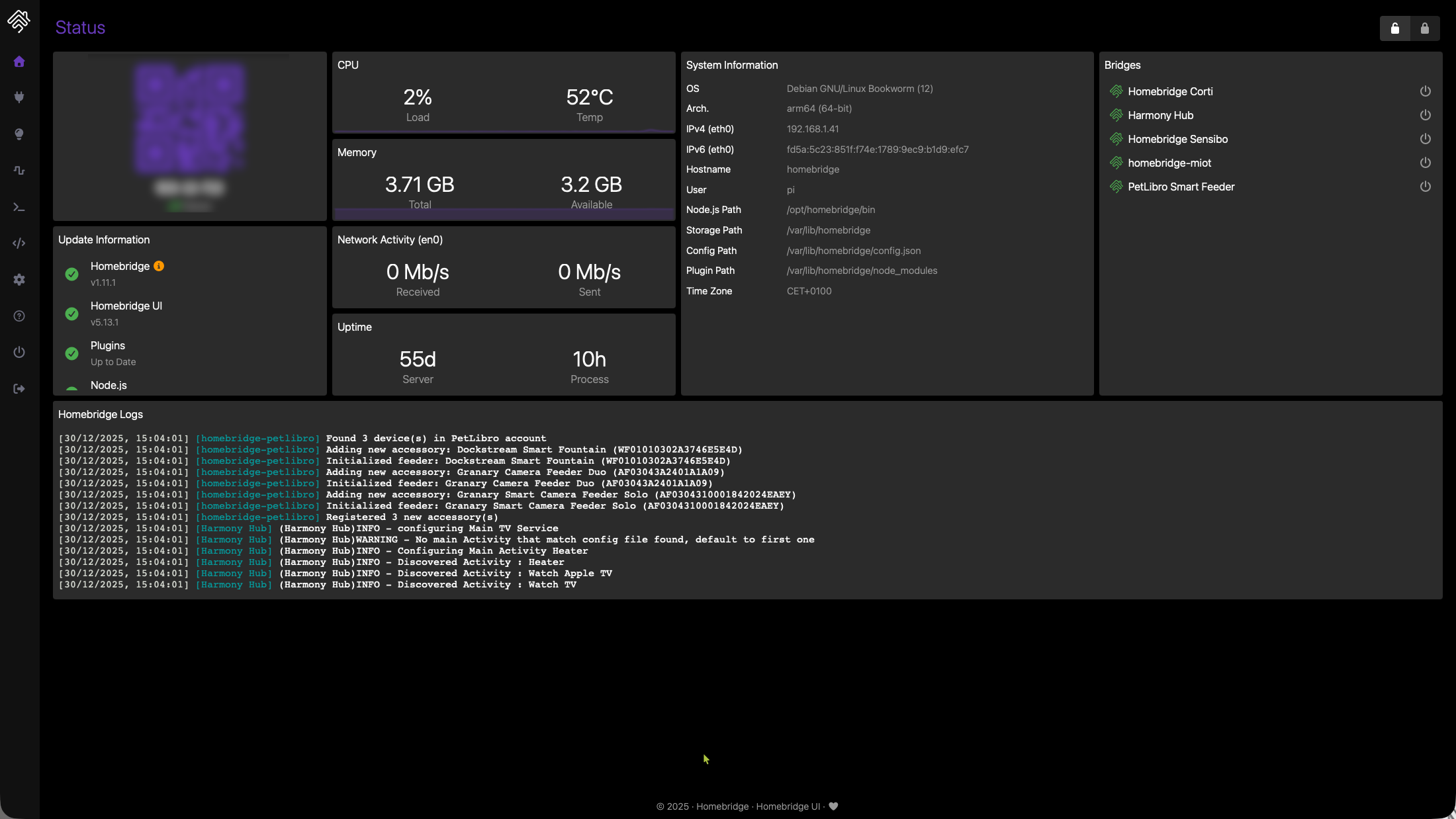Image resolution: width=1456 pixels, height=819 pixels.
Task: Restart the Harmony Hub bridge power button
Action: tap(1425, 115)
